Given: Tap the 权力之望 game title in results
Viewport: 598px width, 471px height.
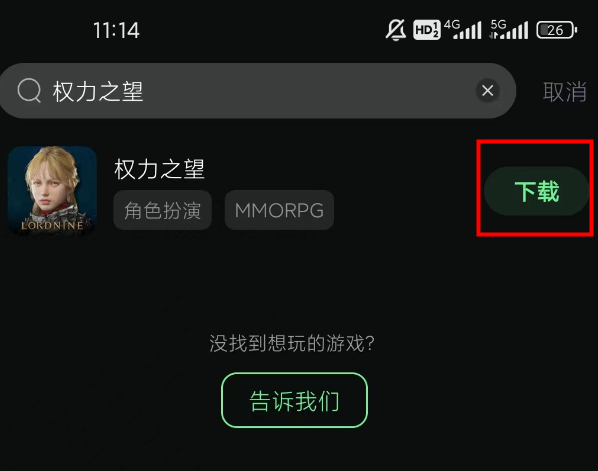Looking at the screenshot, I should (159, 169).
